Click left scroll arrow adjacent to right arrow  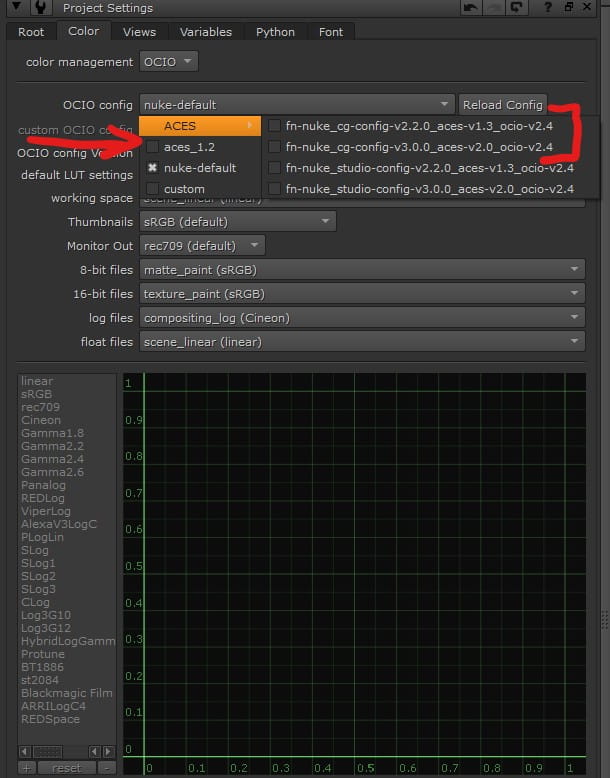point(95,751)
